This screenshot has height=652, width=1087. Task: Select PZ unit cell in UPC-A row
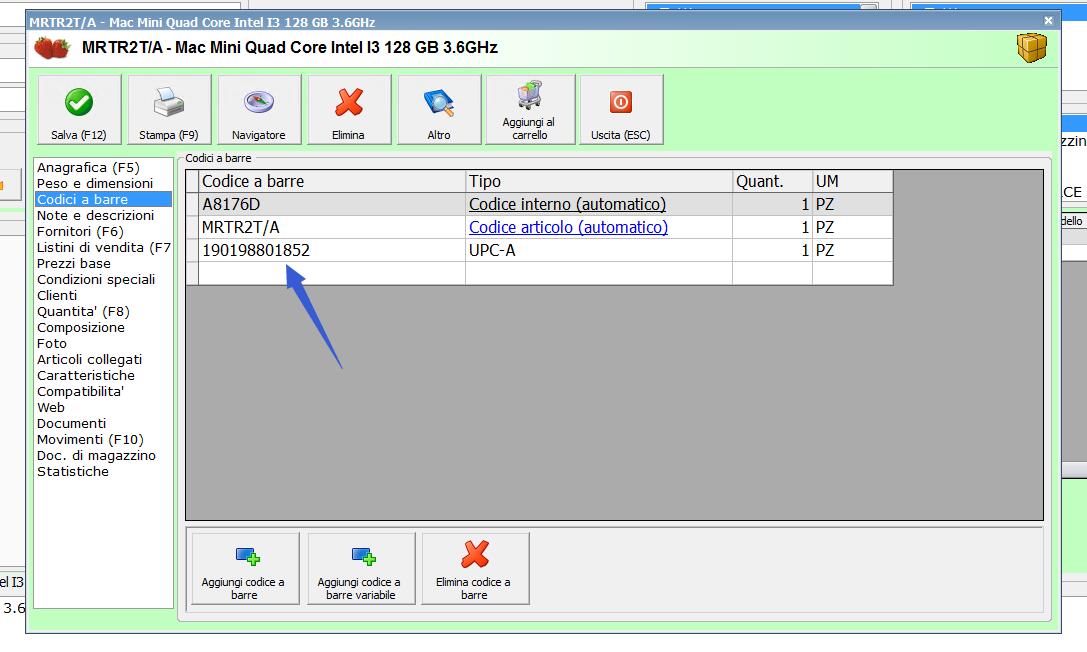pos(853,250)
